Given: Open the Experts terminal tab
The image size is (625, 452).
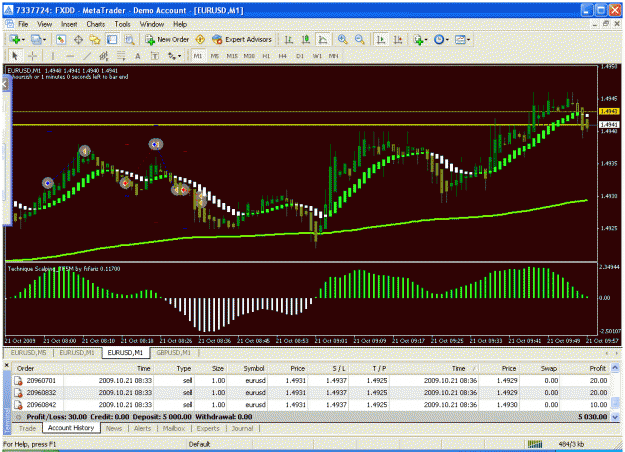Looking at the screenshot, I should (208, 428).
